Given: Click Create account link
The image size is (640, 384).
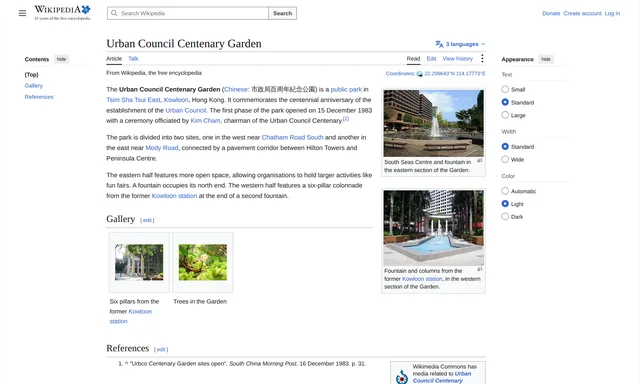Looking at the screenshot, I should click(x=582, y=13).
